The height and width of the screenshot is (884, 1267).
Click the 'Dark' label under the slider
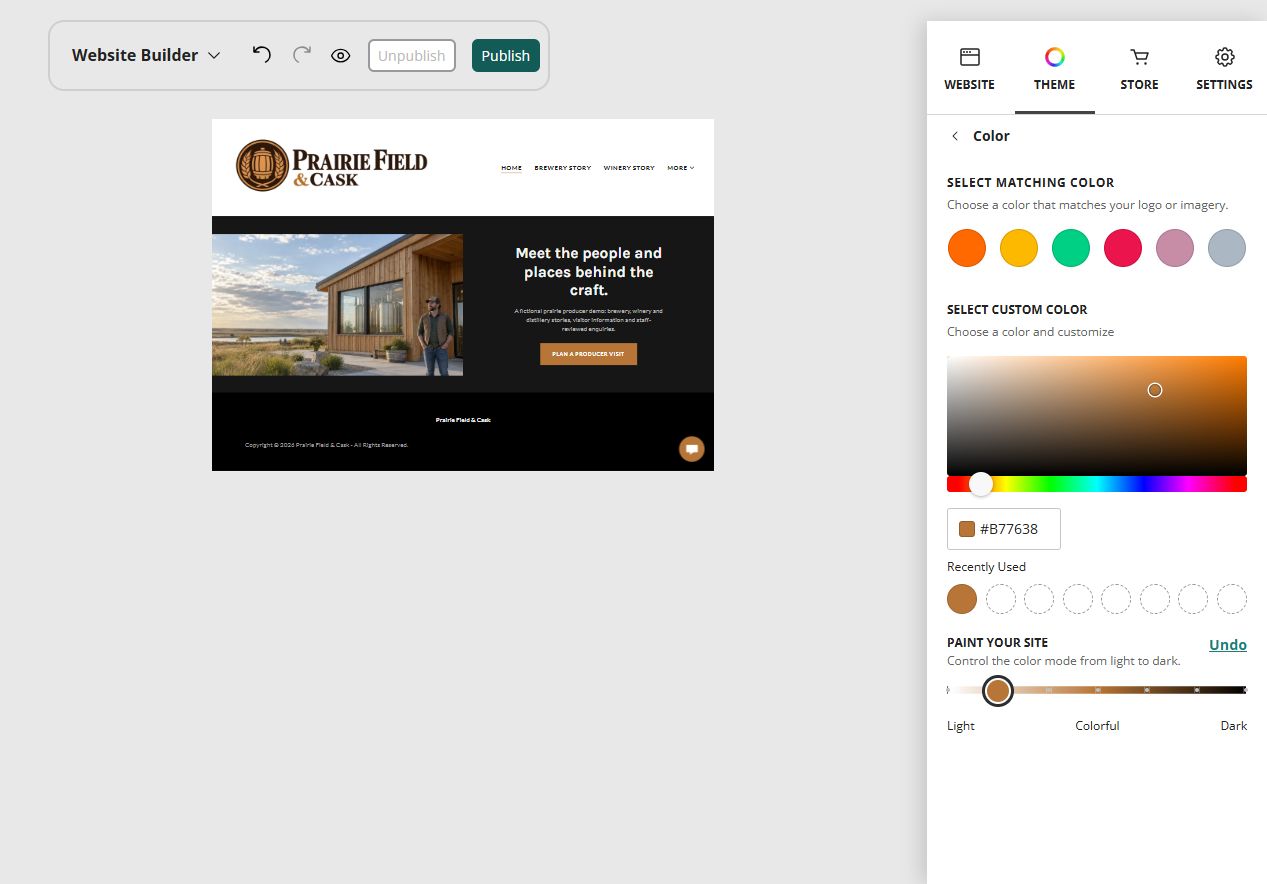[1234, 726]
